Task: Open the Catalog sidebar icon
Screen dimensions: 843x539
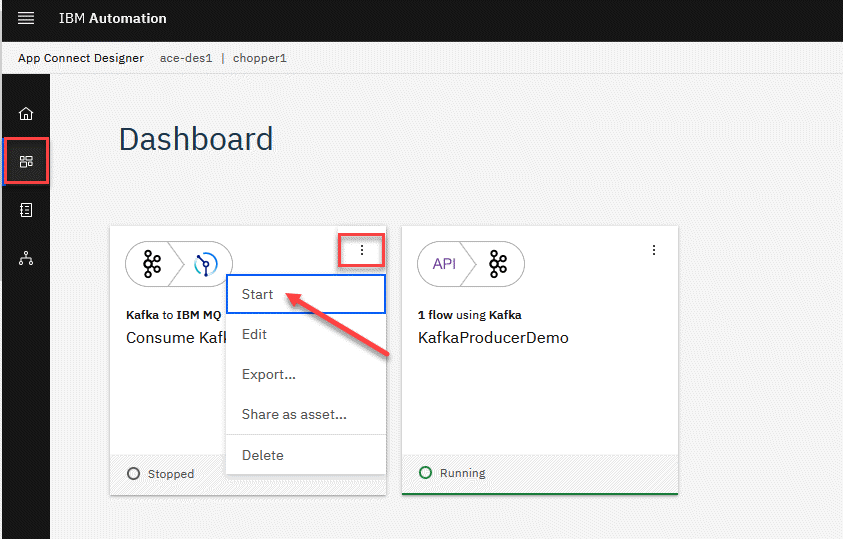Action: (x=26, y=210)
